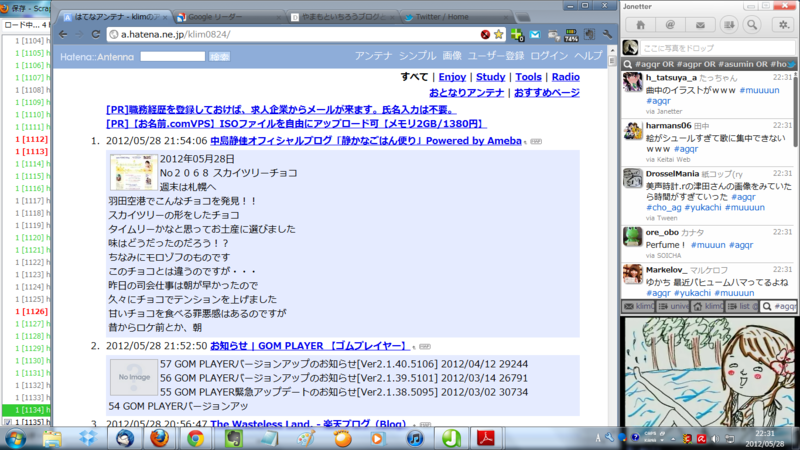This screenshot has height=450, width=800.
Task: Click Chrome reload button
Action: [x=95, y=34]
